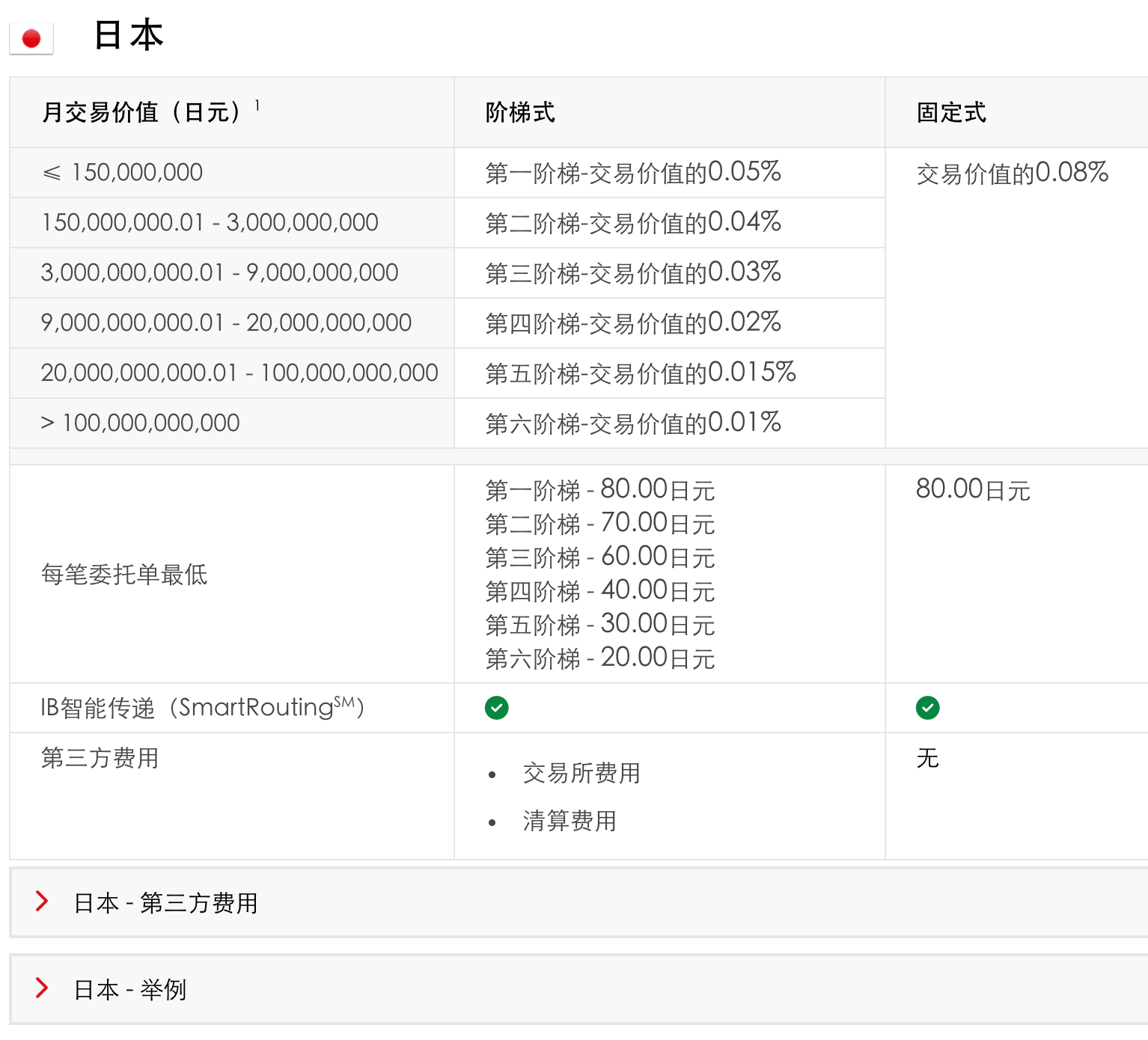Click the 第四阶梯 - 40.00日元 minimum line
This screenshot has height=1040, width=1148.
click(x=599, y=591)
